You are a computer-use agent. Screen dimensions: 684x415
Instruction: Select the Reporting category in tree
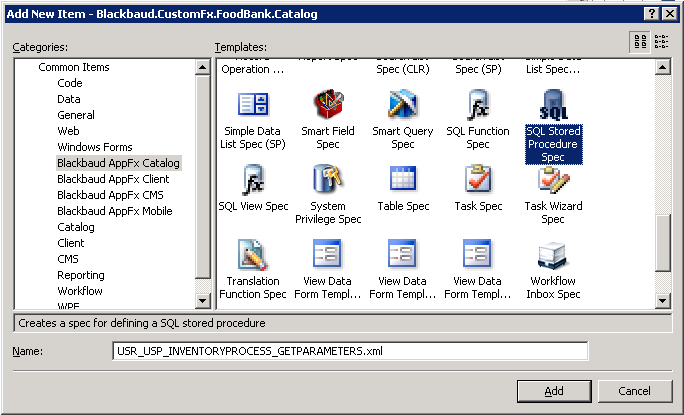(x=80, y=275)
